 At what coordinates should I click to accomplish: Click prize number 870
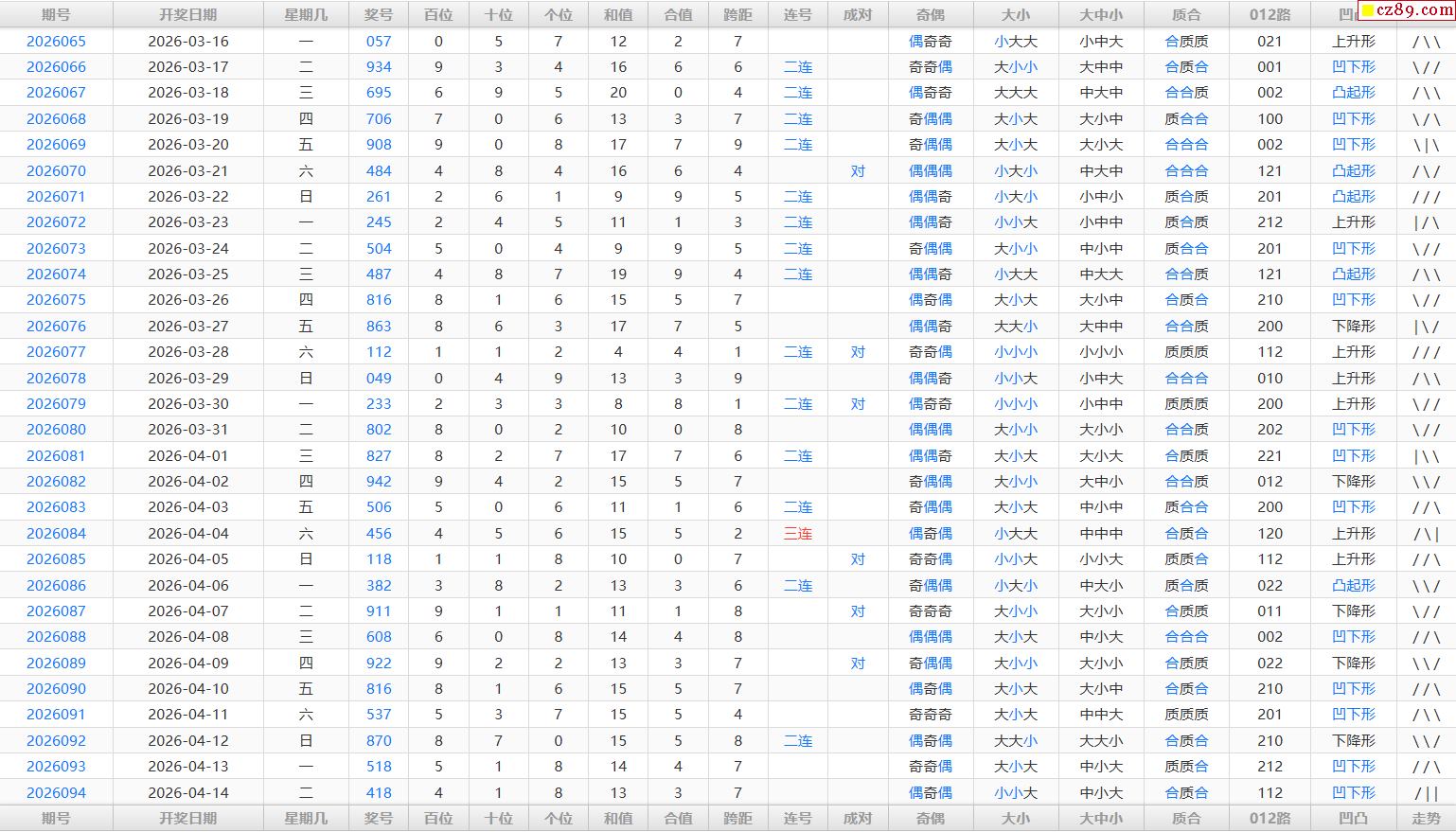point(379,741)
